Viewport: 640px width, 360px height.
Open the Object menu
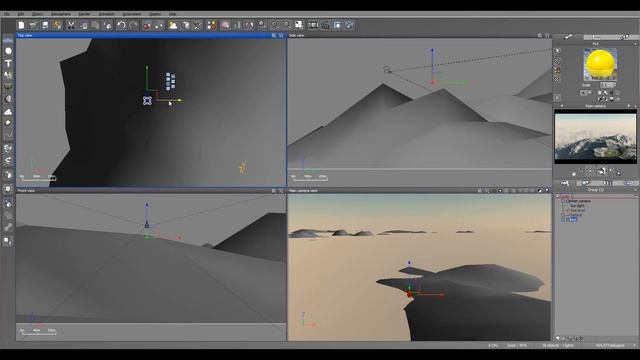click(x=37, y=14)
